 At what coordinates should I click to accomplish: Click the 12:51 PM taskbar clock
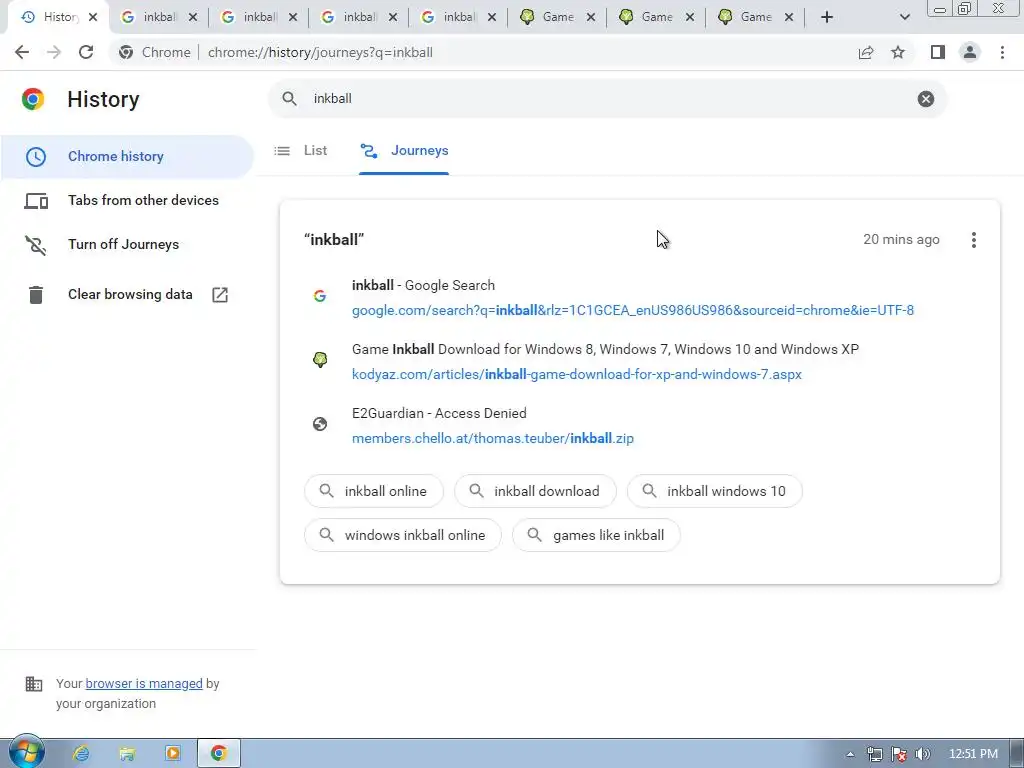click(x=973, y=754)
